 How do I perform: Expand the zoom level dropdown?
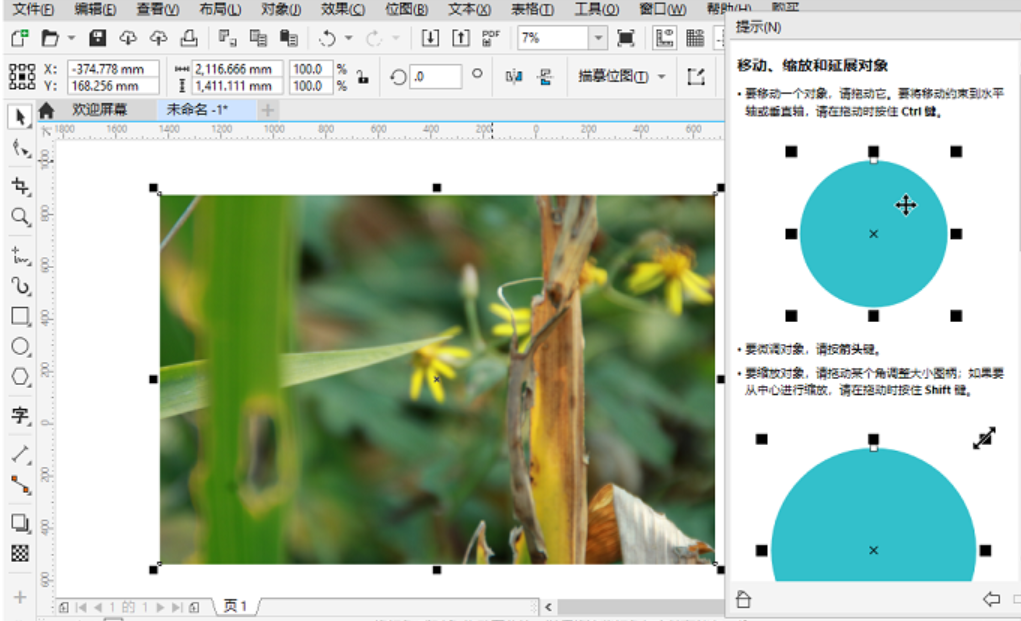(x=598, y=38)
